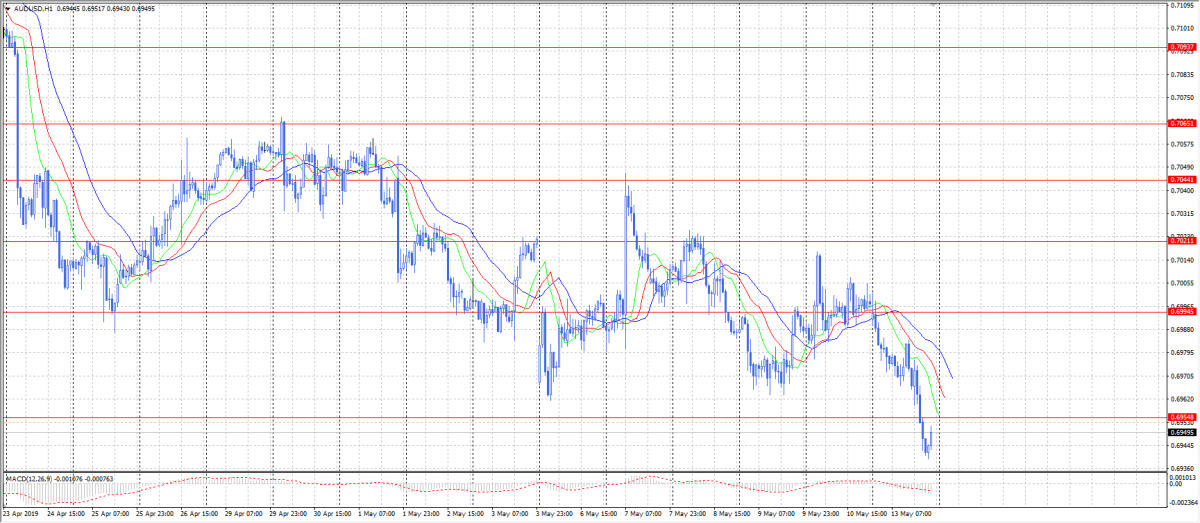Viewport: 1200px width, 523px height.
Task: Click the black current price label 0.69495
Action: pyautogui.click(x=1182, y=432)
